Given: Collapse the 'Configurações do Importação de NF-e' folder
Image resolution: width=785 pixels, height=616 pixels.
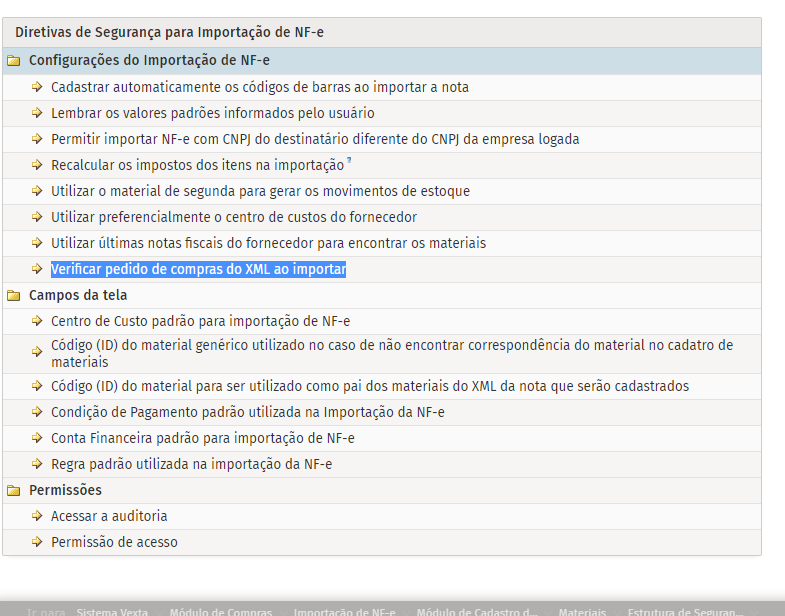Looking at the screenshot, I should (14, 61).
